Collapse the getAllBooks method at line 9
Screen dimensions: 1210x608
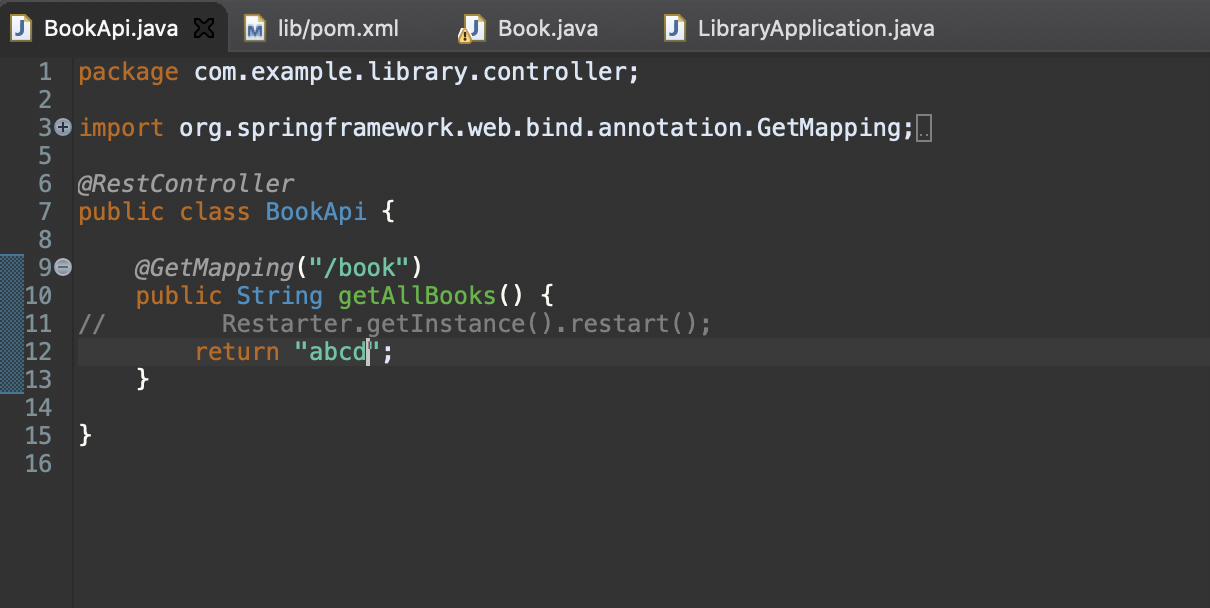point(63,267)
